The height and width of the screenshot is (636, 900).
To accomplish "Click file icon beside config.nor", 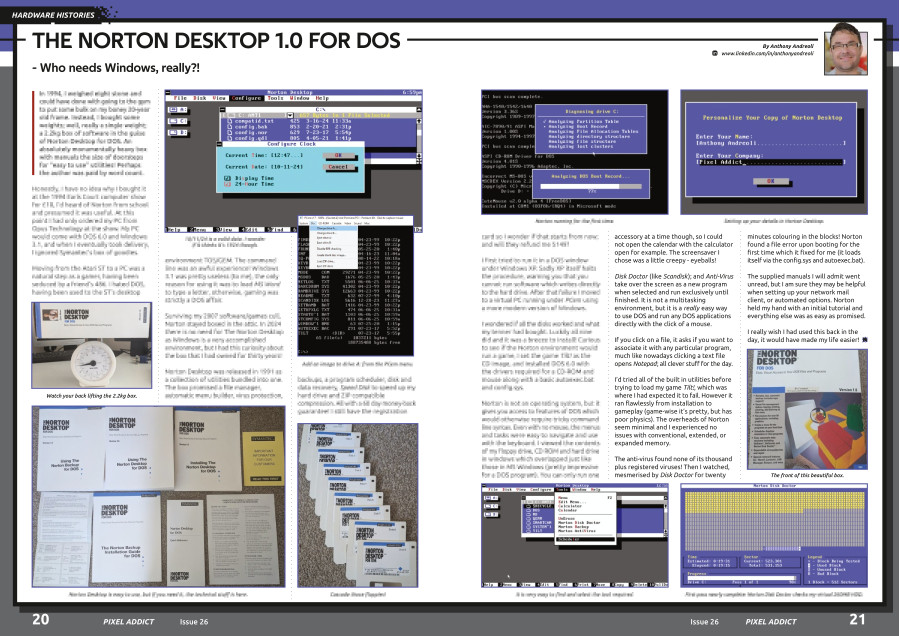I will pyautogui.click(x=230, y=133).
